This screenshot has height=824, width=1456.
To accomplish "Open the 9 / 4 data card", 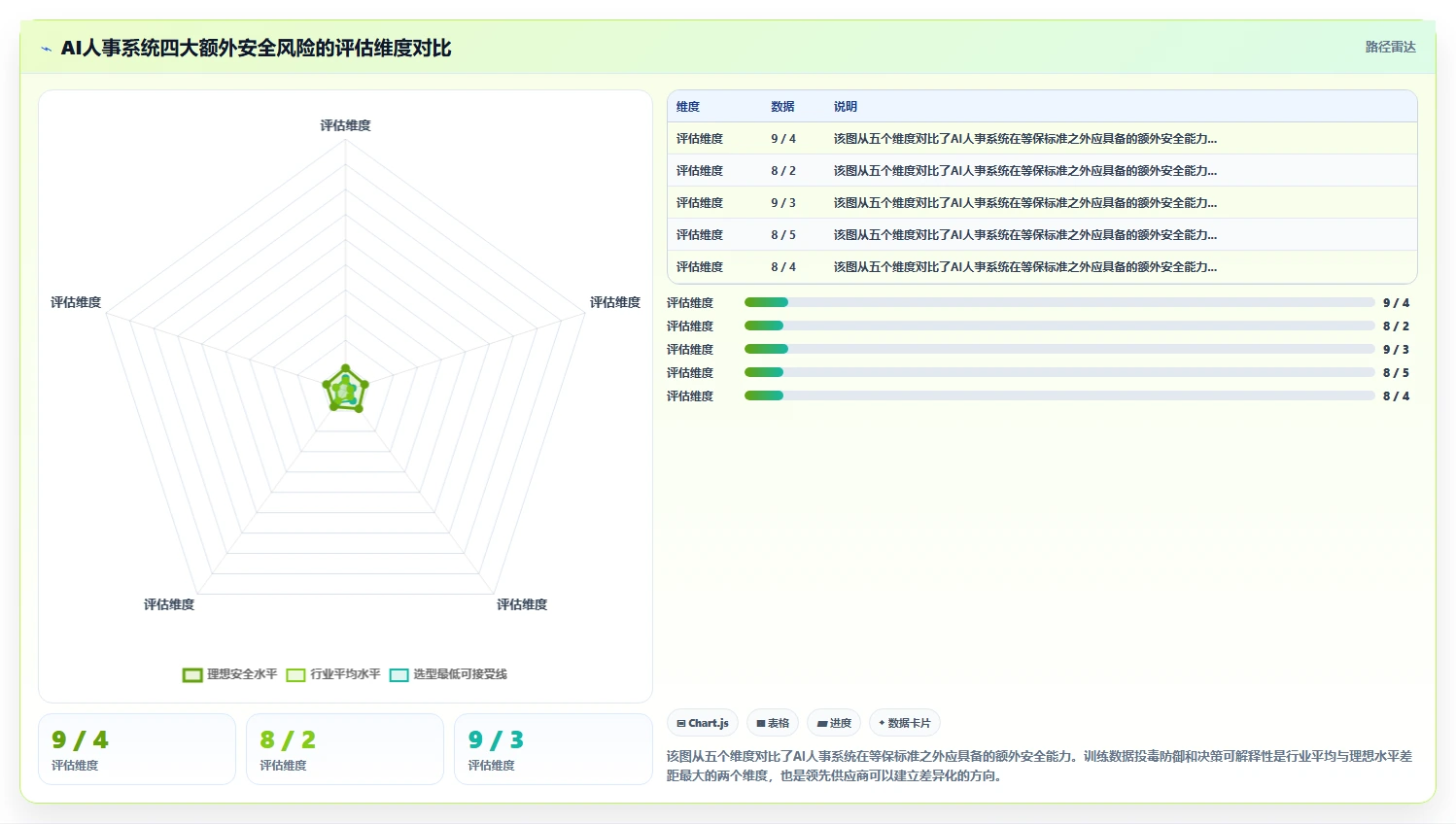I will 137,749.
